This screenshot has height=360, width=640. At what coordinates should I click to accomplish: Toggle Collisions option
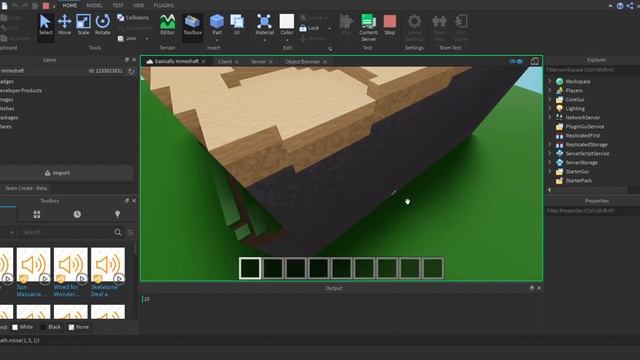pos(133,18)
